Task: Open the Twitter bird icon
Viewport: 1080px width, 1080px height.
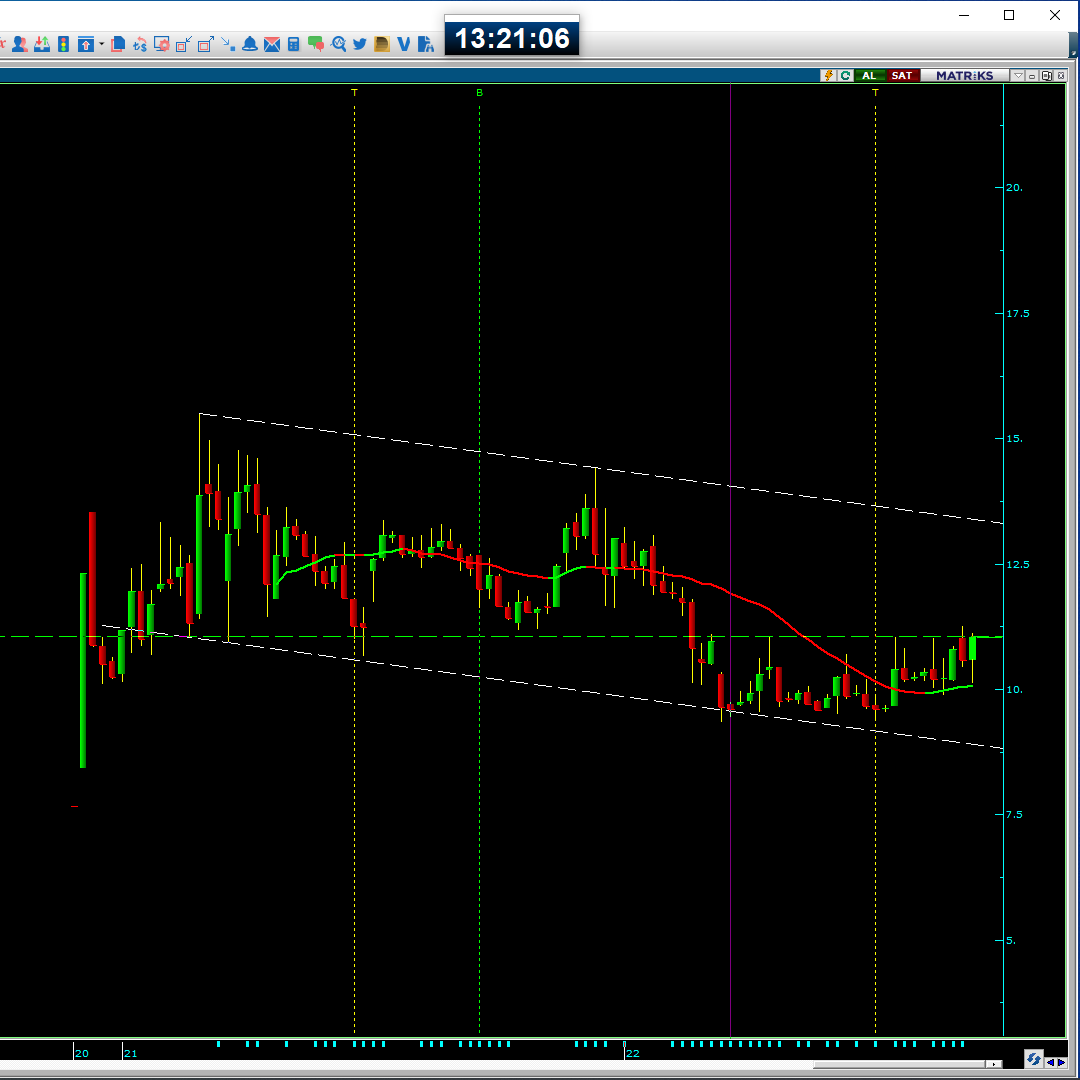Action: (x=360, y=45)
